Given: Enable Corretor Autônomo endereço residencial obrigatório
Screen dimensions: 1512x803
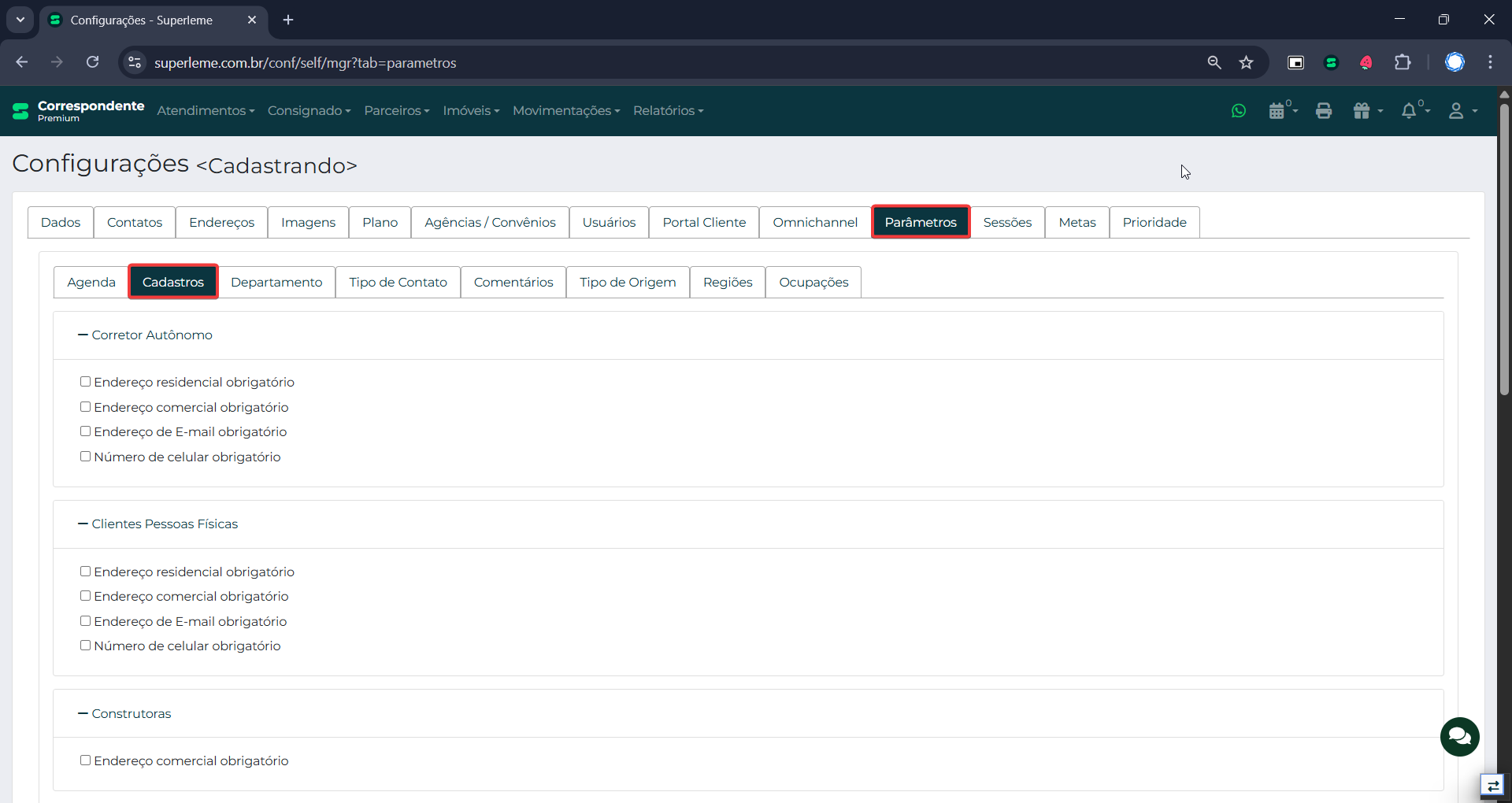Looking at the screenshot, I should (85, 382).
